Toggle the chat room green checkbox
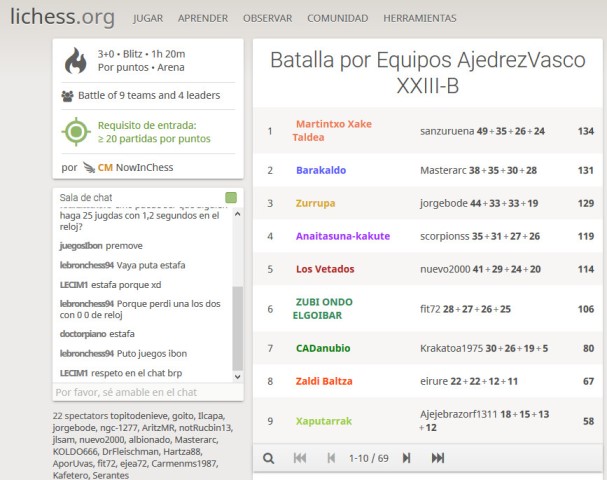 231,197
